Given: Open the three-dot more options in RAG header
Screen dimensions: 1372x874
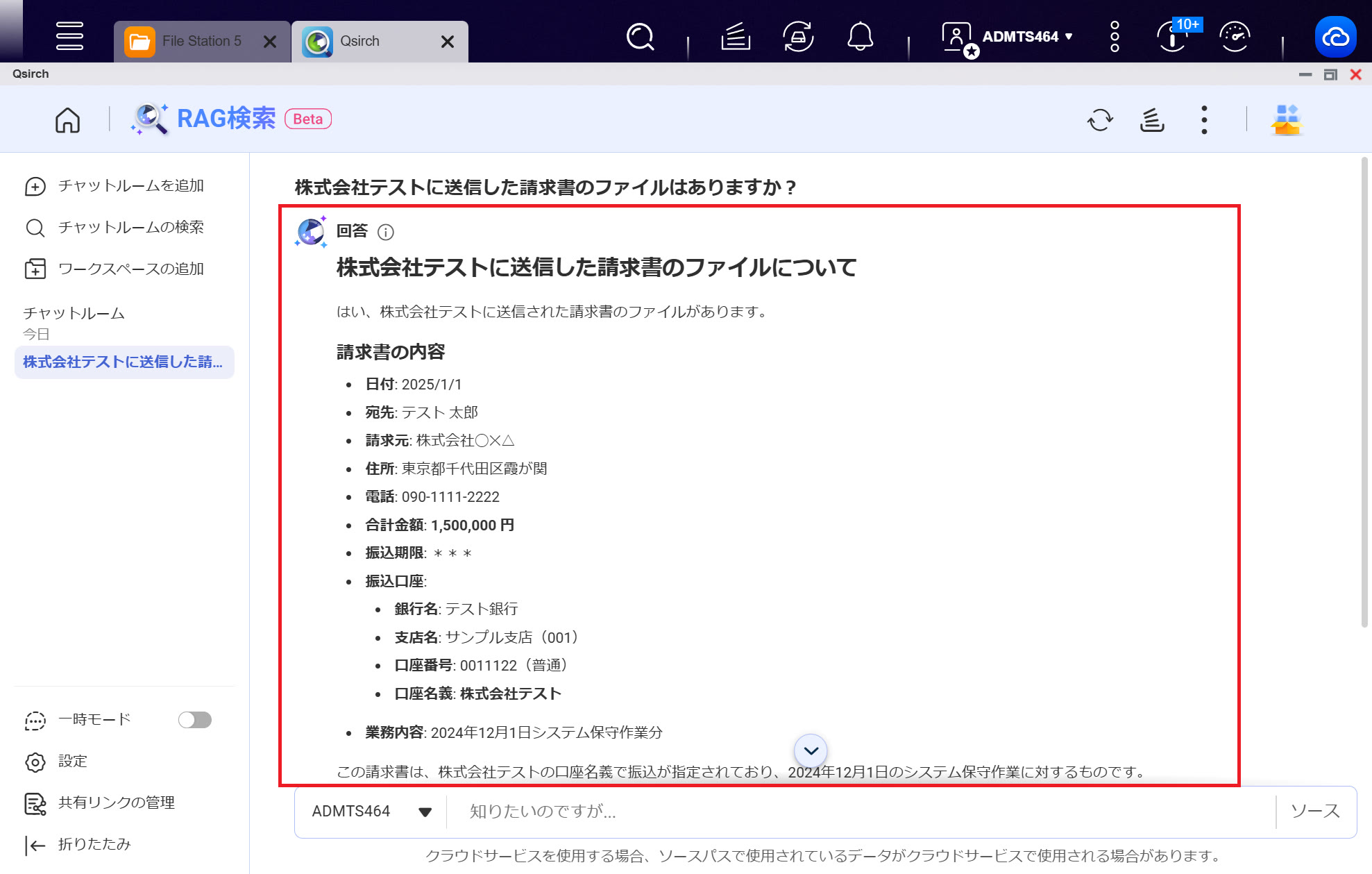Looking at the screenshot, I should [1204, 119].
